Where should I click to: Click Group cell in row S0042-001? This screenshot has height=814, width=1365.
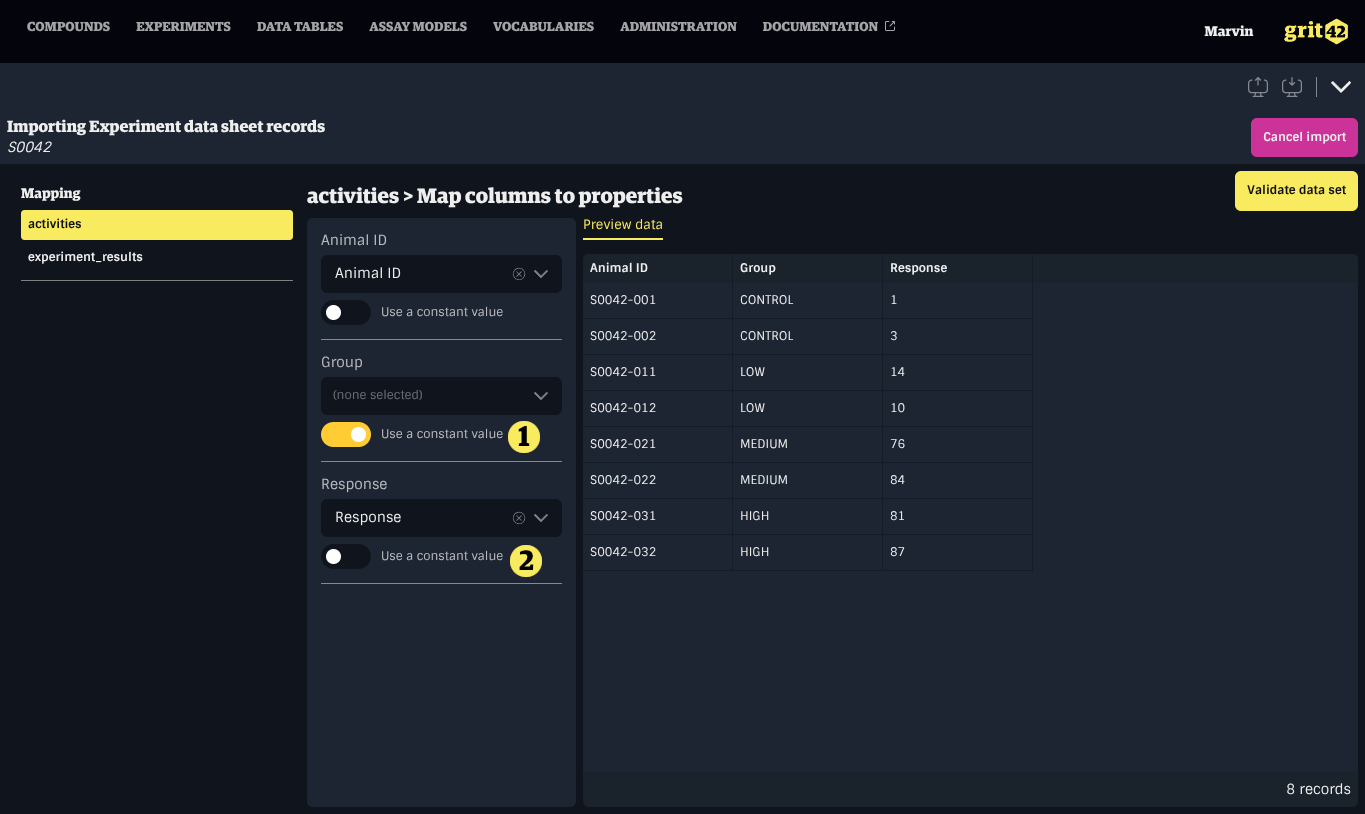pos(808,300)
